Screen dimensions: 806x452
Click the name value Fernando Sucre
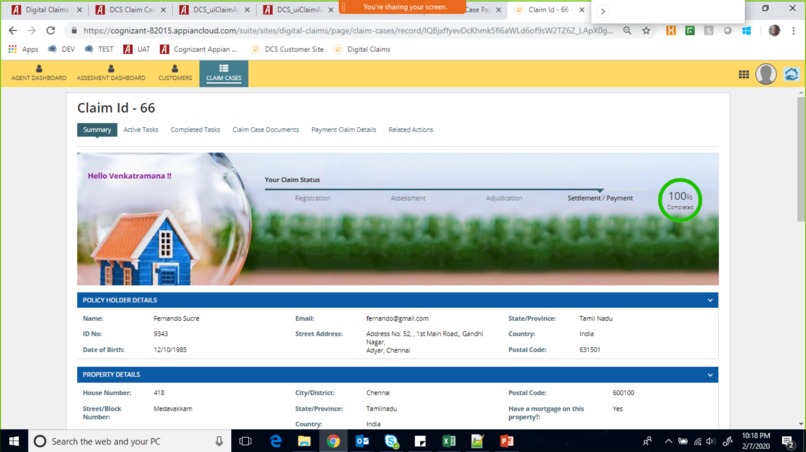pos(176,318)
